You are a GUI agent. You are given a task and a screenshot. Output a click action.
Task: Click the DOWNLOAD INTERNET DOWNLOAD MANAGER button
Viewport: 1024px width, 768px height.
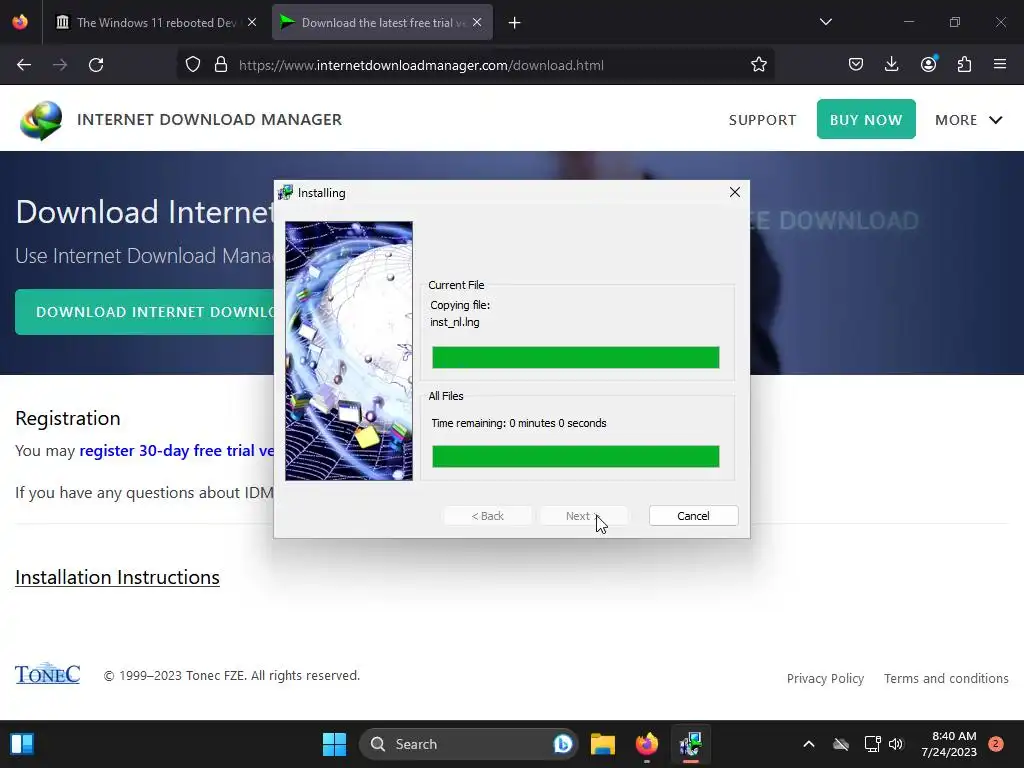point(145,312)
